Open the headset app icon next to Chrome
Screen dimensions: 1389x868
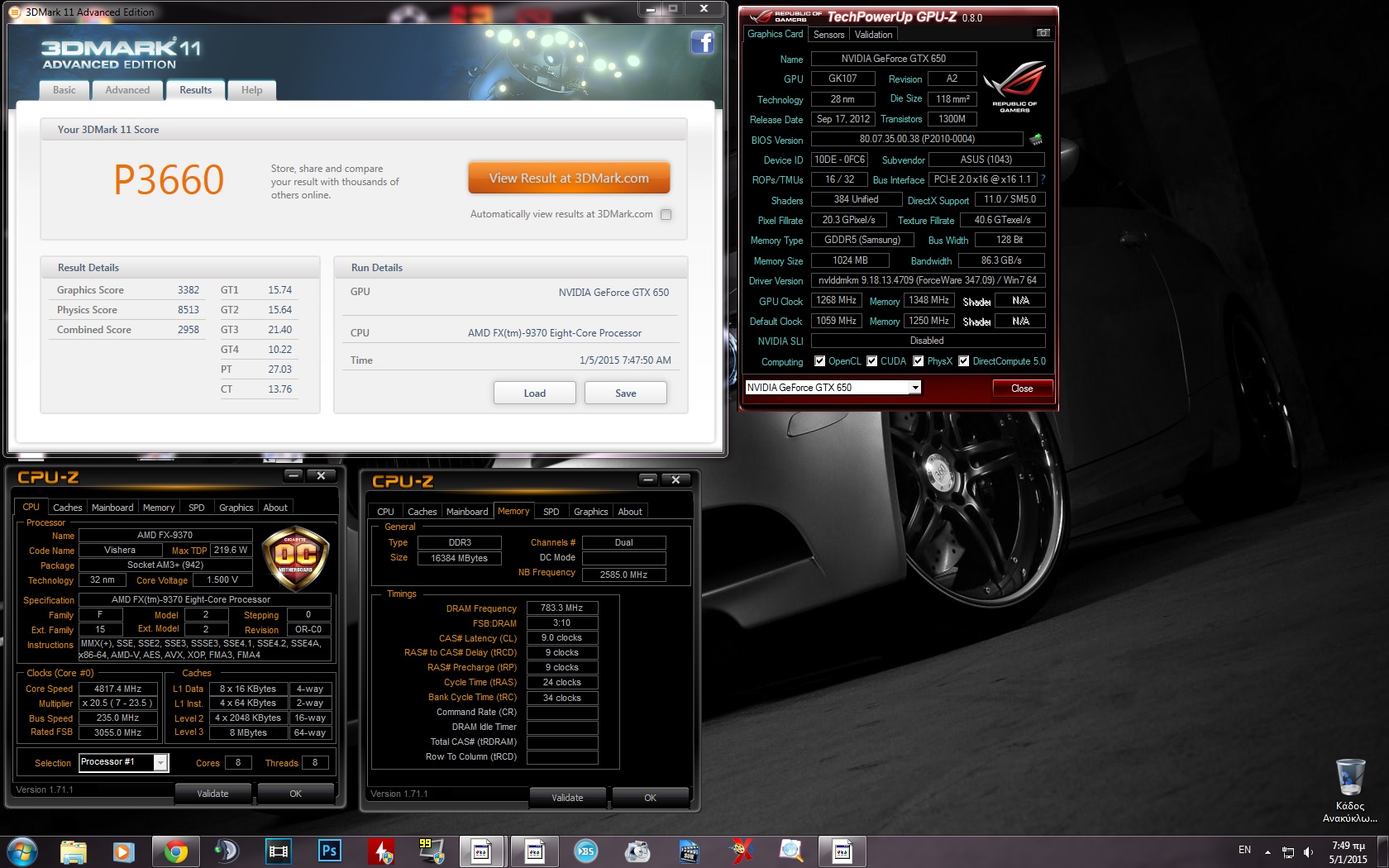point(226,851)
